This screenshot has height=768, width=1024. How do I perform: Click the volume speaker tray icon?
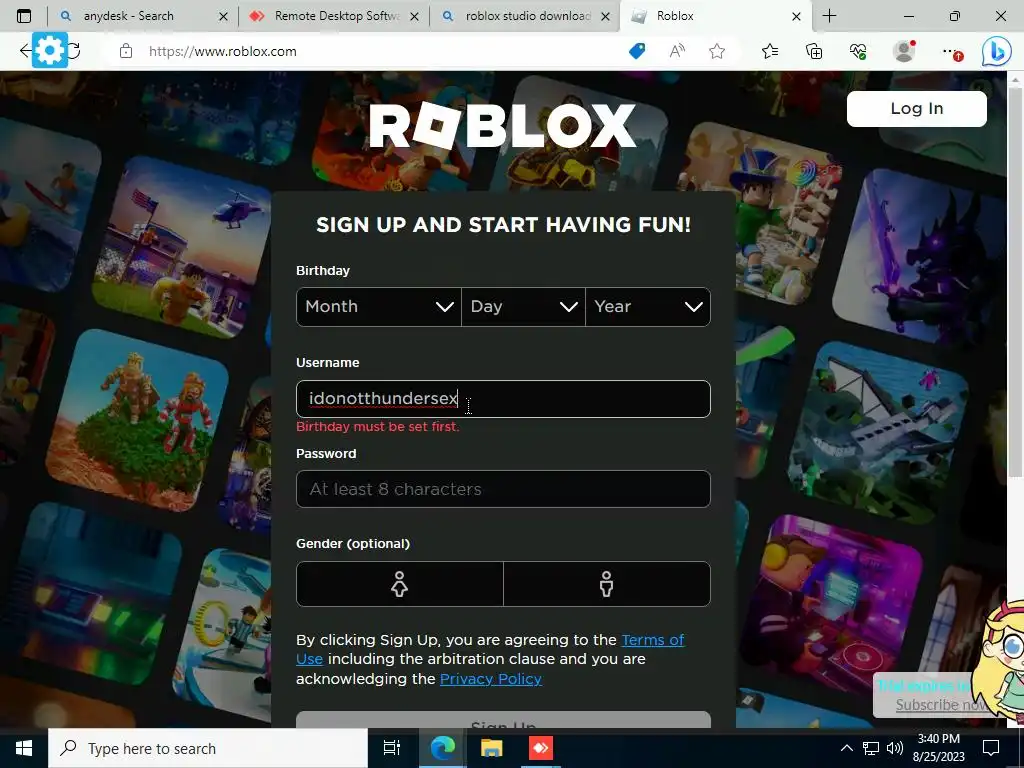895,748
